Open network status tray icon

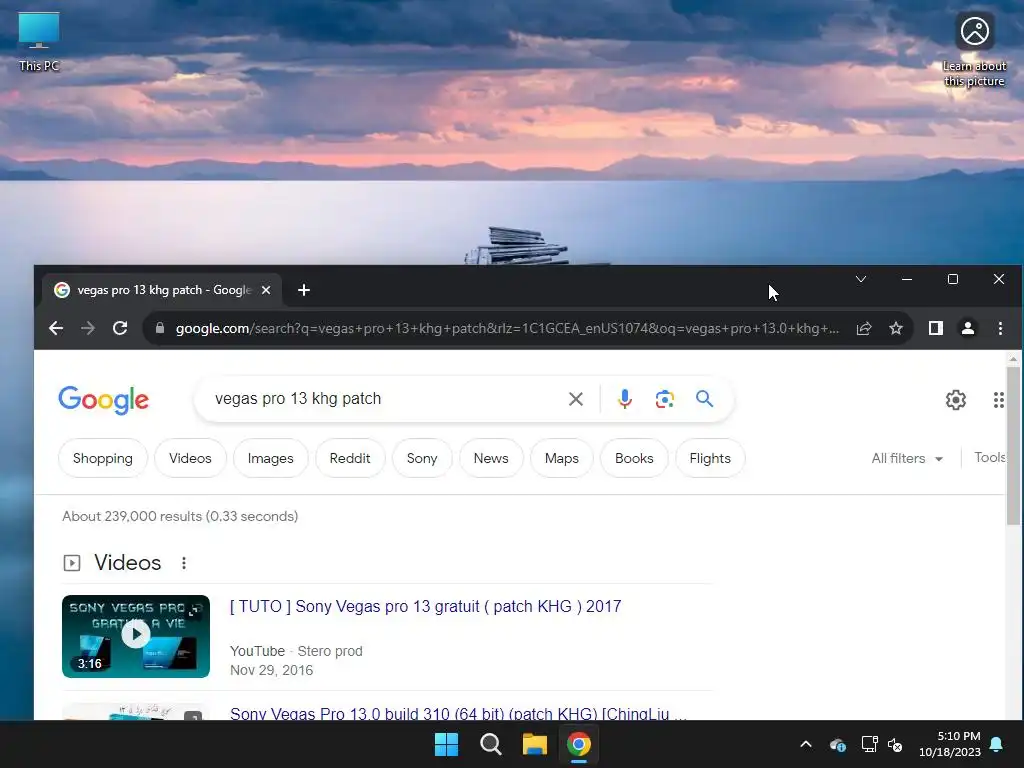(869, 744)
